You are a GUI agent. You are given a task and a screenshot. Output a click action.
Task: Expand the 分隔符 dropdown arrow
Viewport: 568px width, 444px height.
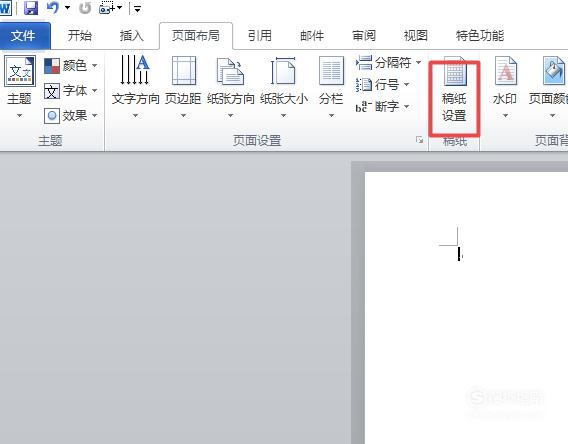(x=418, y=63)
